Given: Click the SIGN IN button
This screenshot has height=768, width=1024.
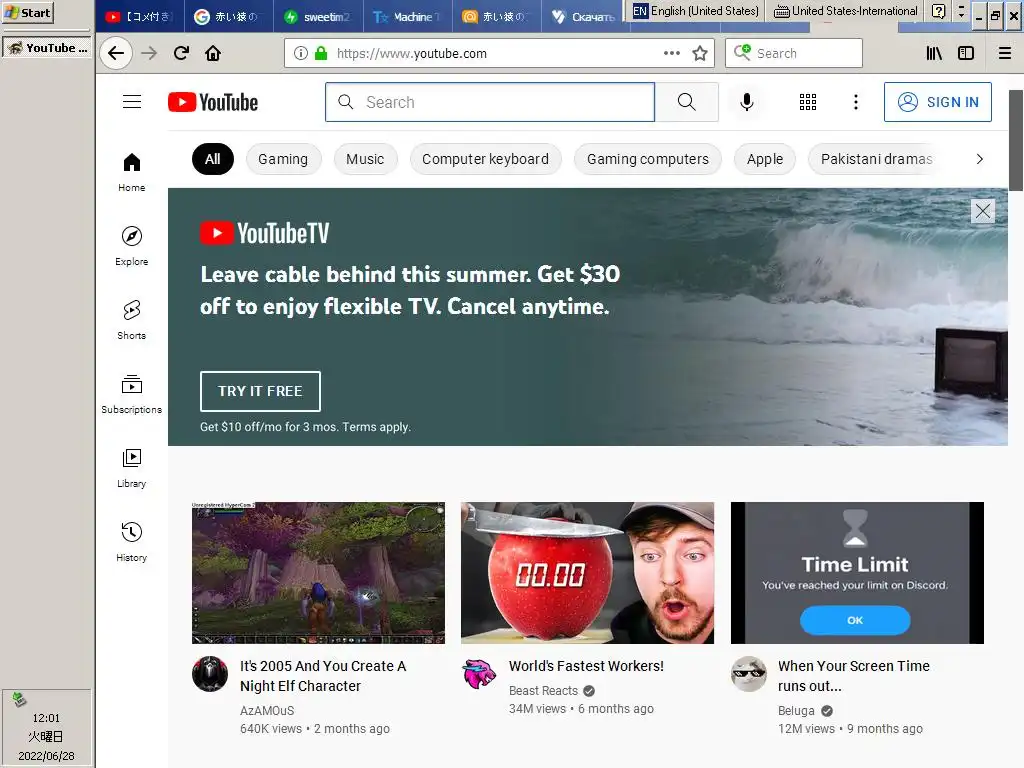Looking at the screenshot, I should (938, 102).
